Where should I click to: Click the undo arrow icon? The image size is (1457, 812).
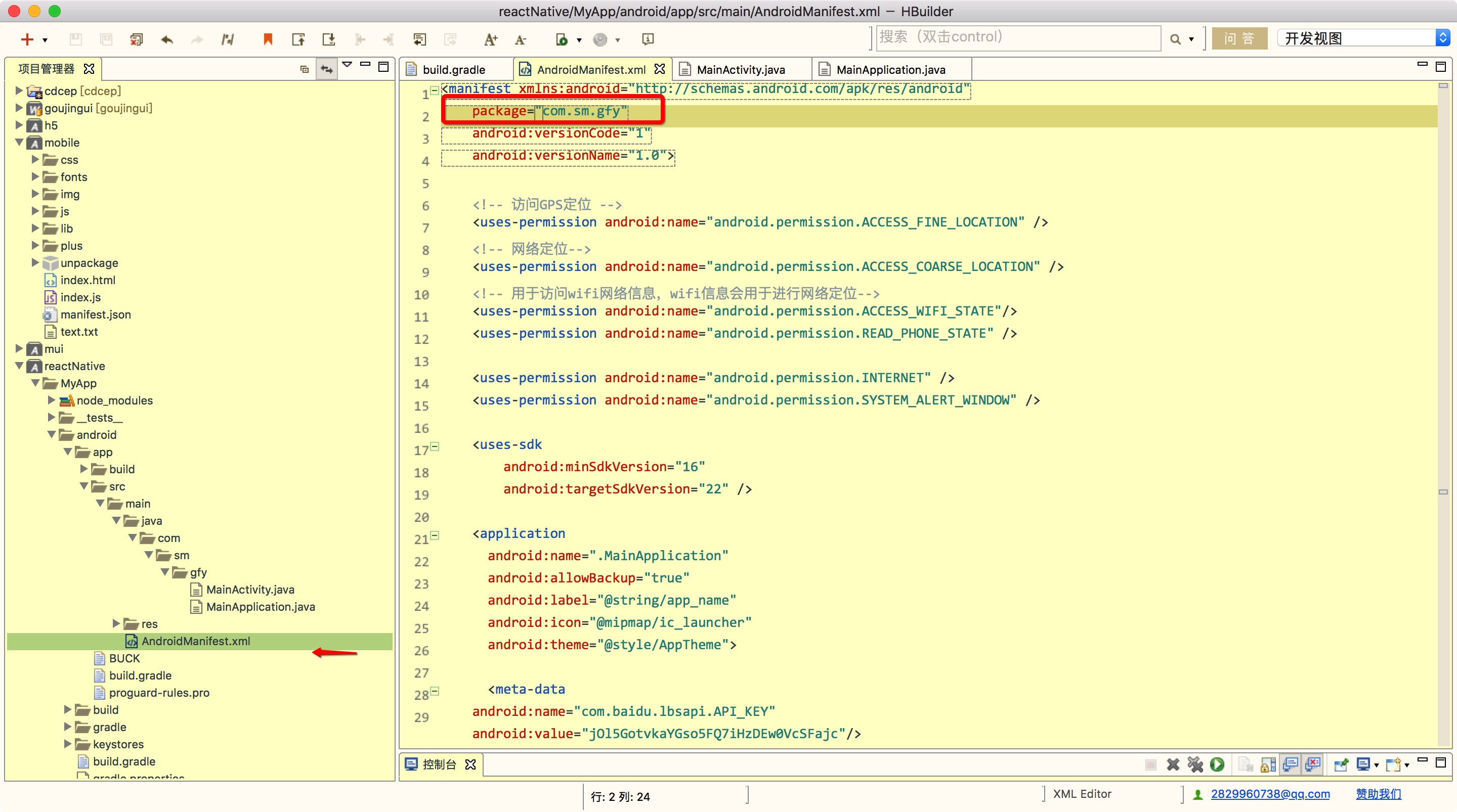point(167,39)
